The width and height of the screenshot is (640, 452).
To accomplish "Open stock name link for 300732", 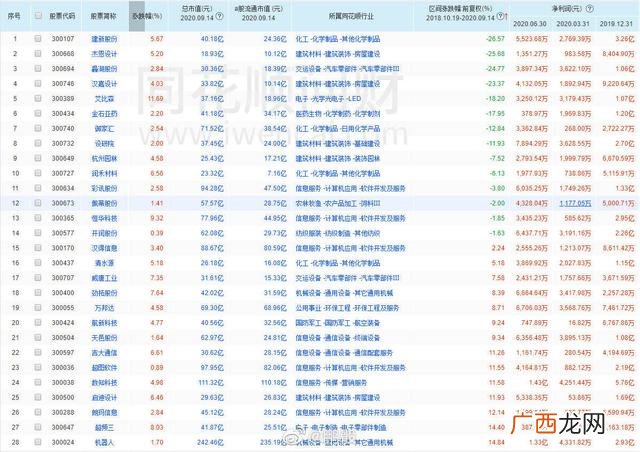I will tap(104, 143).
